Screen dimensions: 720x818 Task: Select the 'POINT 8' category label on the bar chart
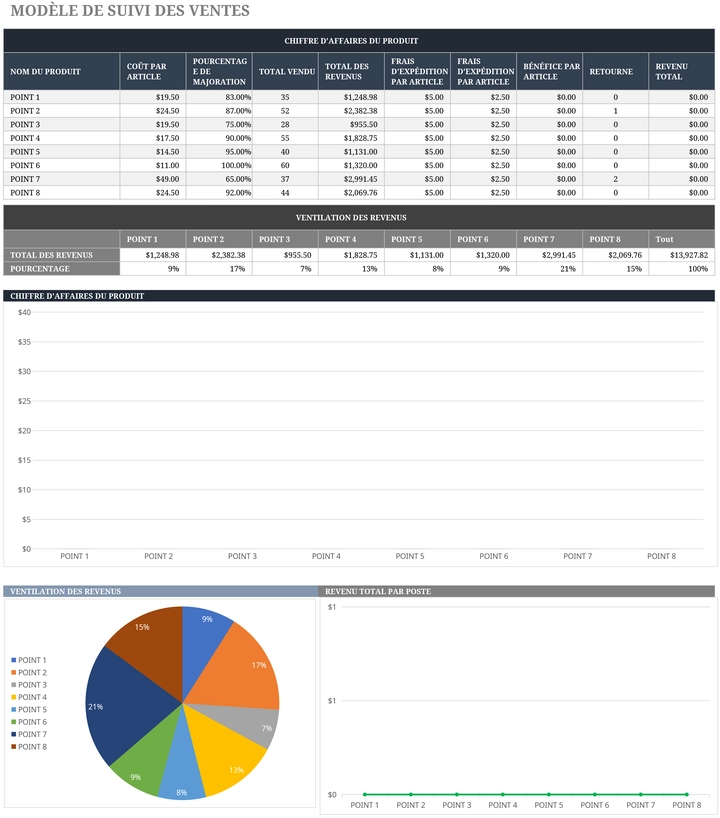tap(662, 556)
